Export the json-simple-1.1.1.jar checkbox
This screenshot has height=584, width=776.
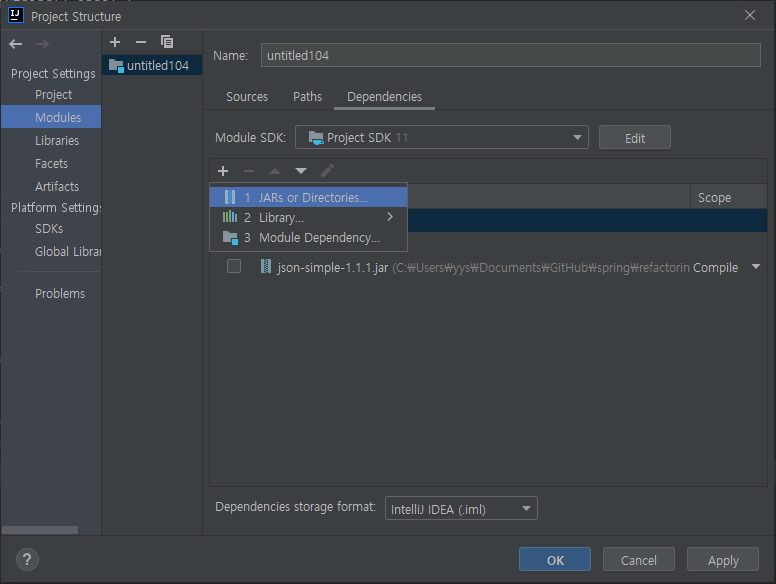pyautogui.click(x=234, y=266)
